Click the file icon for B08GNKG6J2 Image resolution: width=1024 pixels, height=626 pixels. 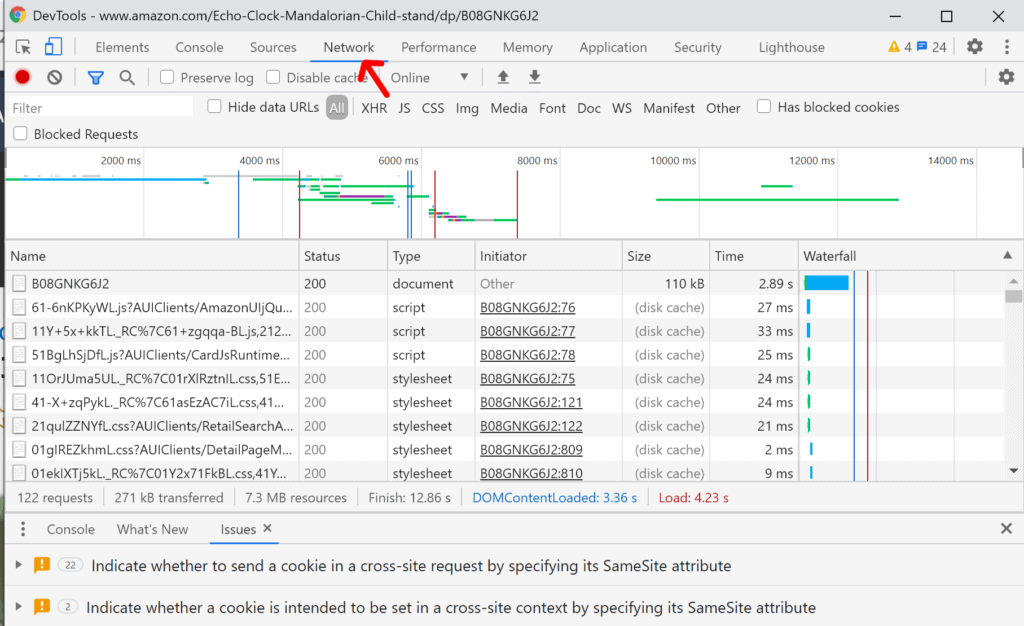20,283
